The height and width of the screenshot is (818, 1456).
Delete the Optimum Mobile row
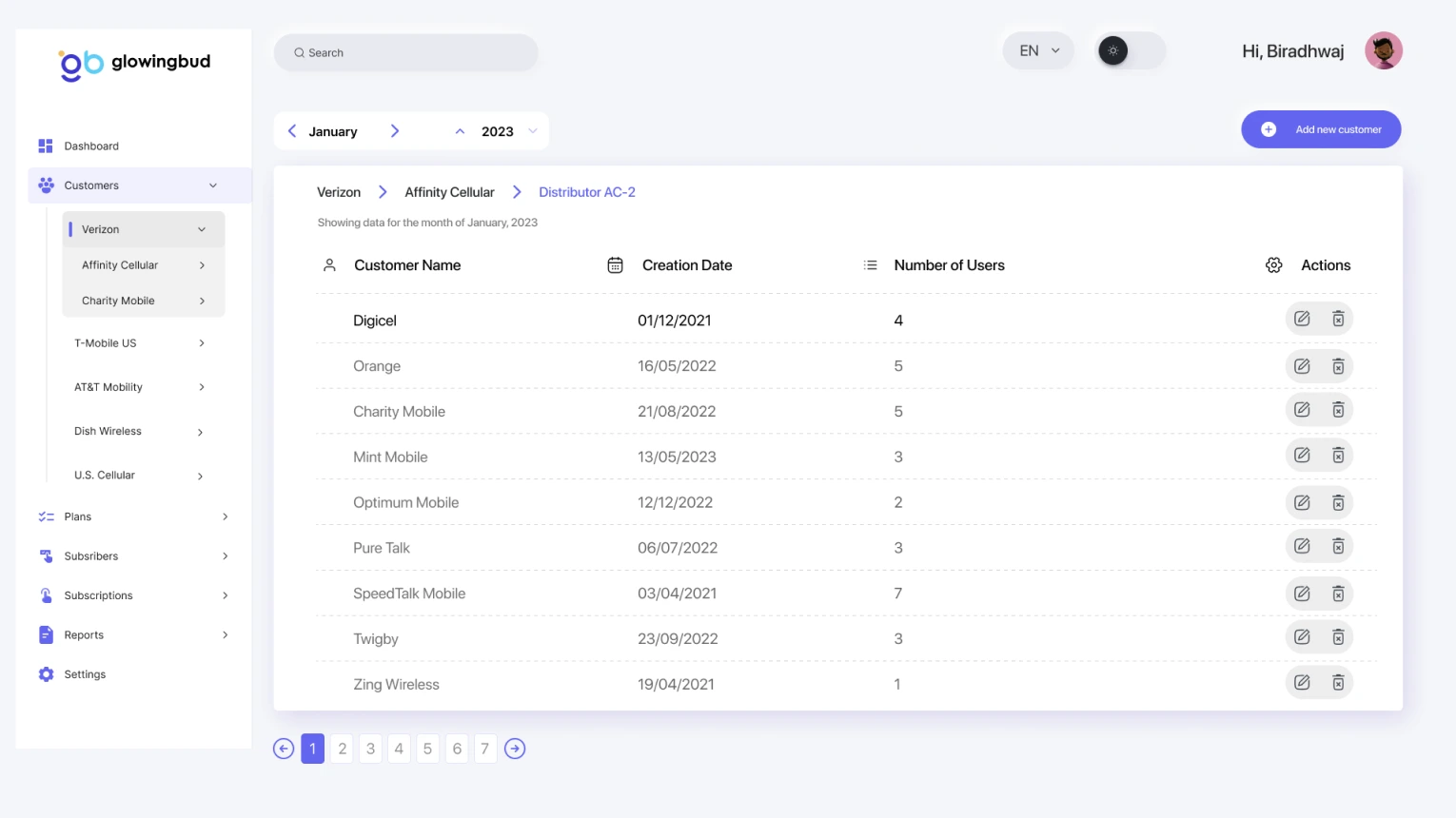1338,502
